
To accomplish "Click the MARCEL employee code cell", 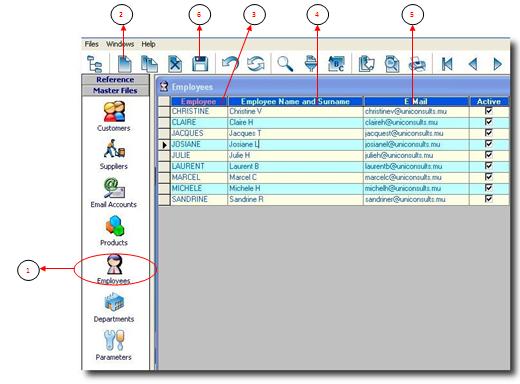I will [x=199, y=177].
